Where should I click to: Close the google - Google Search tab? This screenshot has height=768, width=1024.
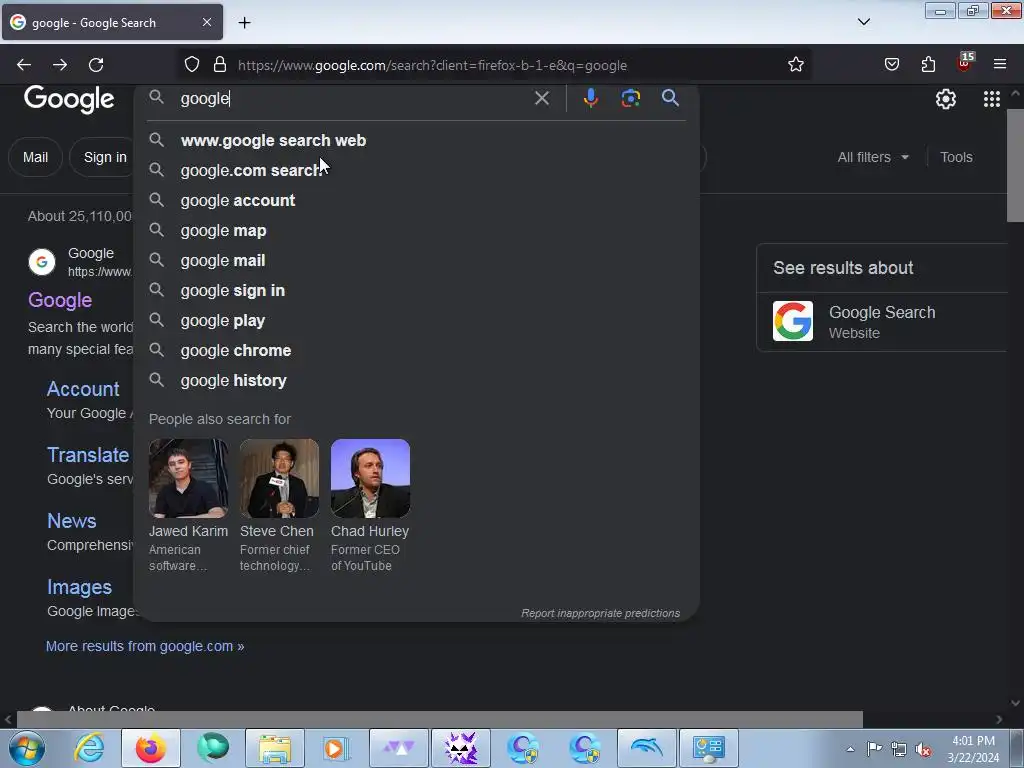pos(206,22)
